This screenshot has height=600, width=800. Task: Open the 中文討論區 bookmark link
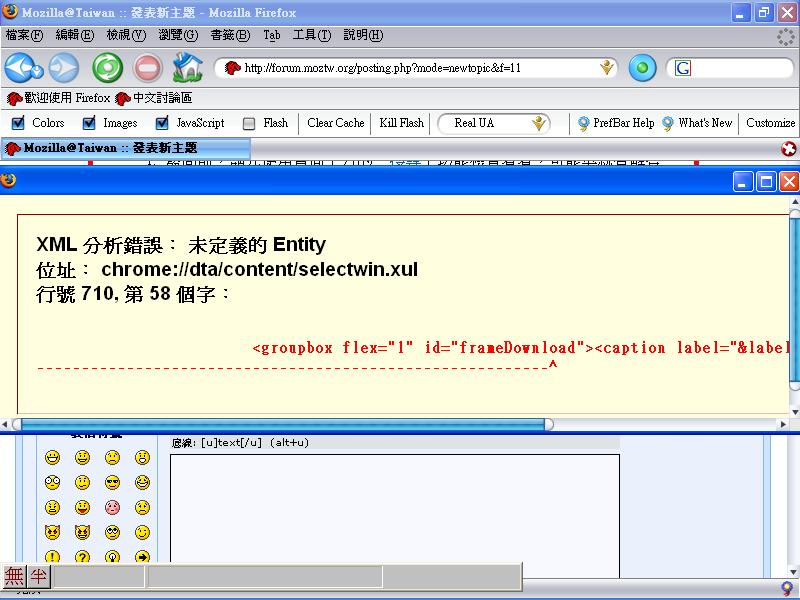pos(154,98)
